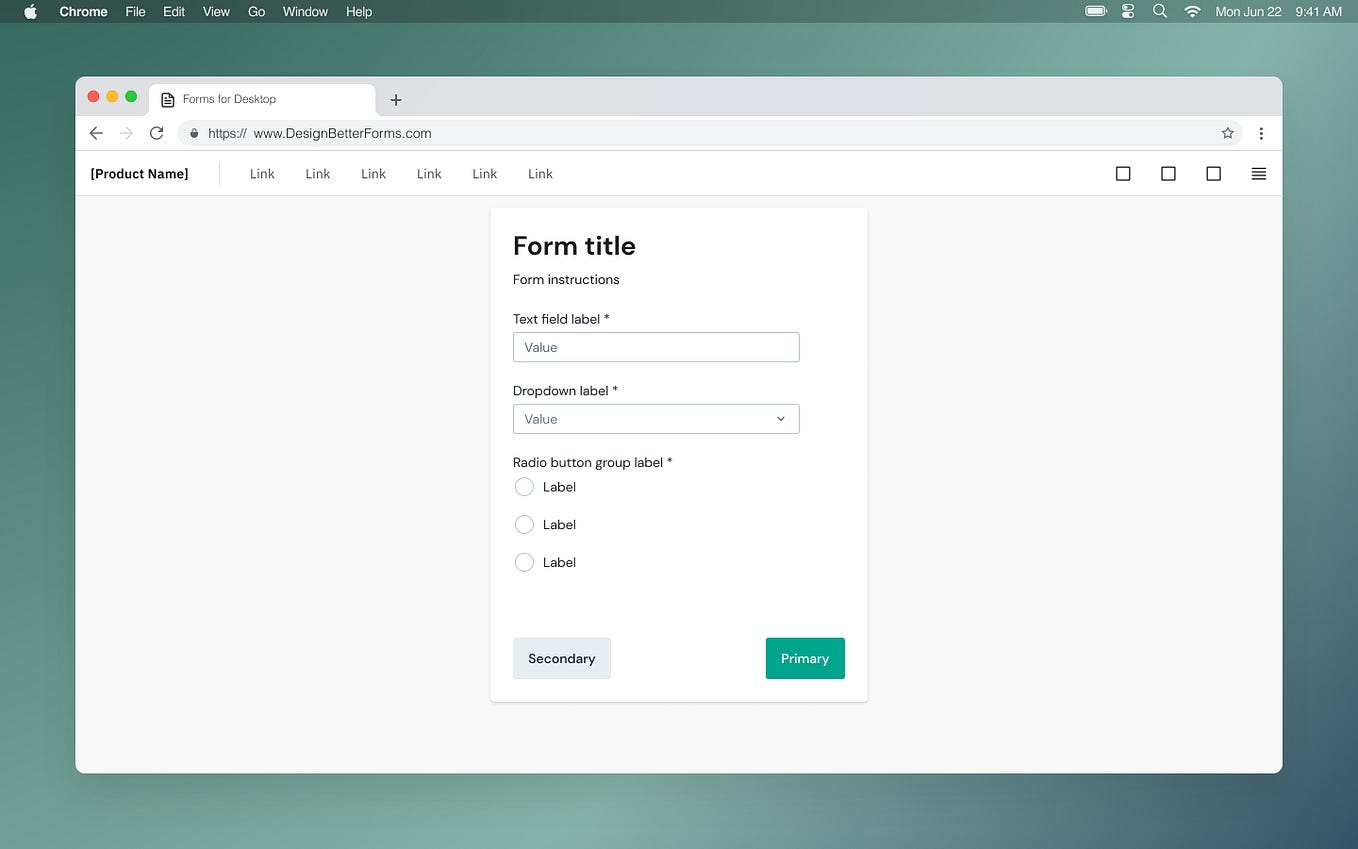Click the first square placeholder icon in the header

pos(1122,173)
